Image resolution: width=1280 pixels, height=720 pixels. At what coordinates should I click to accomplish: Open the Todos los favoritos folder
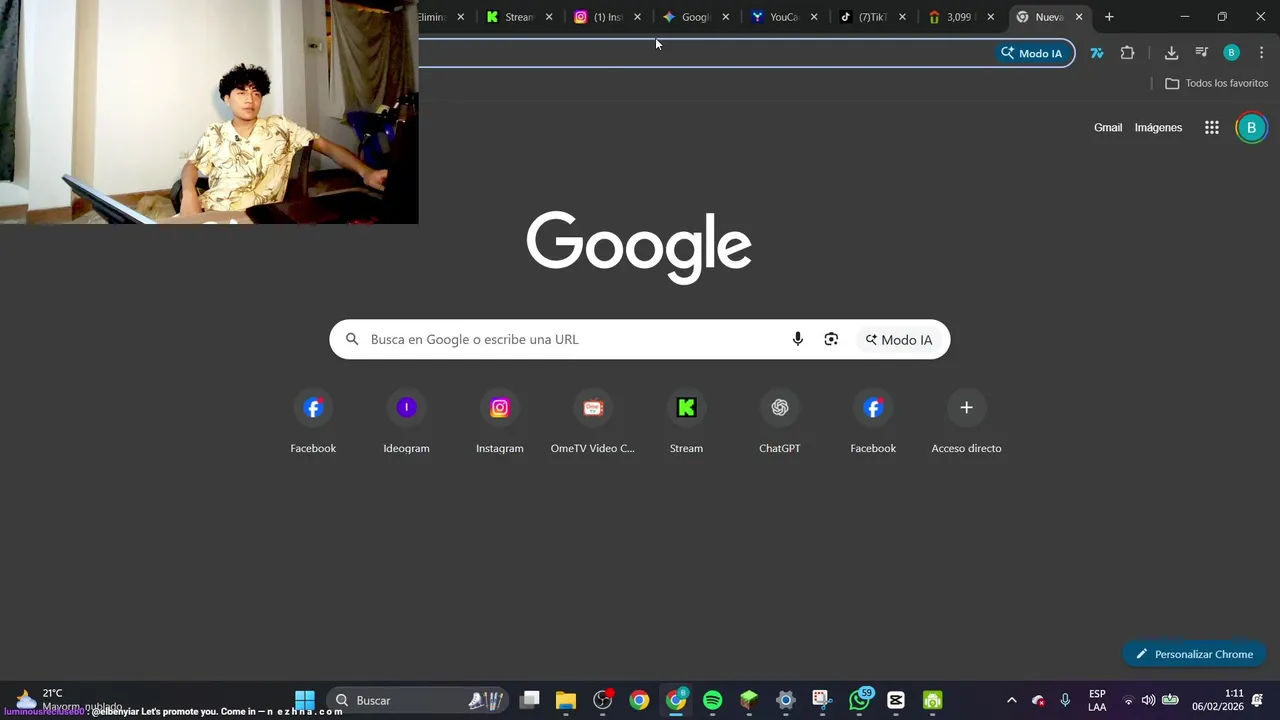pyautogui.click(x=1217, y=83)
